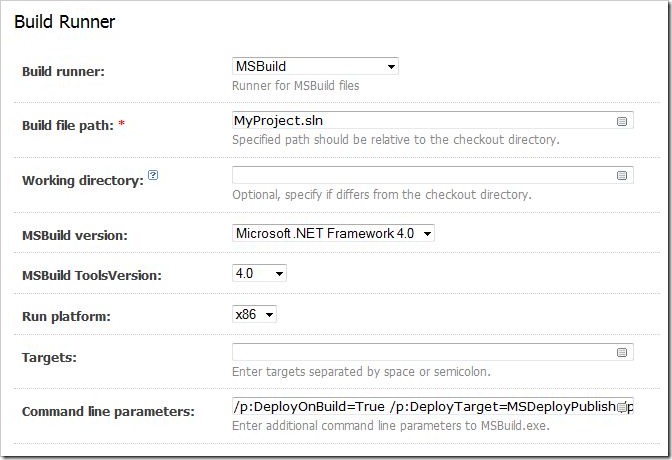Click the Build Runner section heading

tap(65, 22)
